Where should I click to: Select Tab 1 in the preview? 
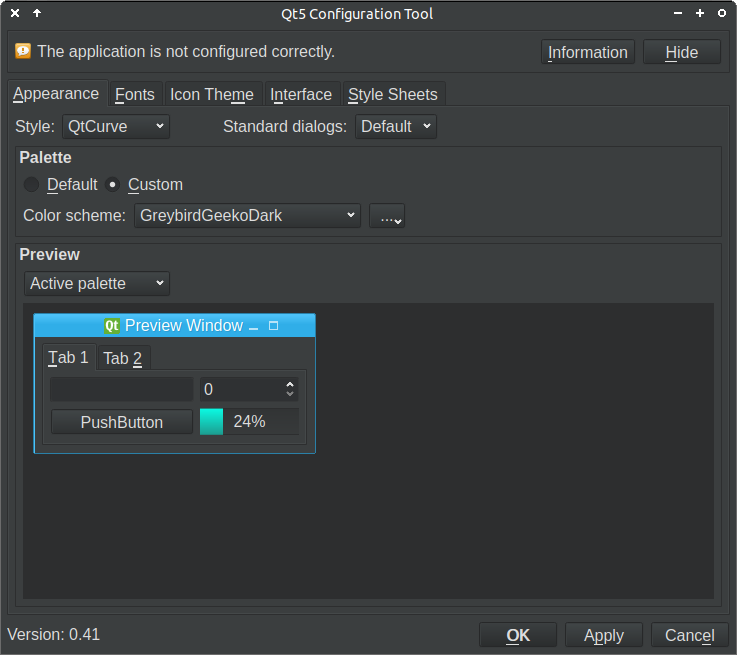69,358
